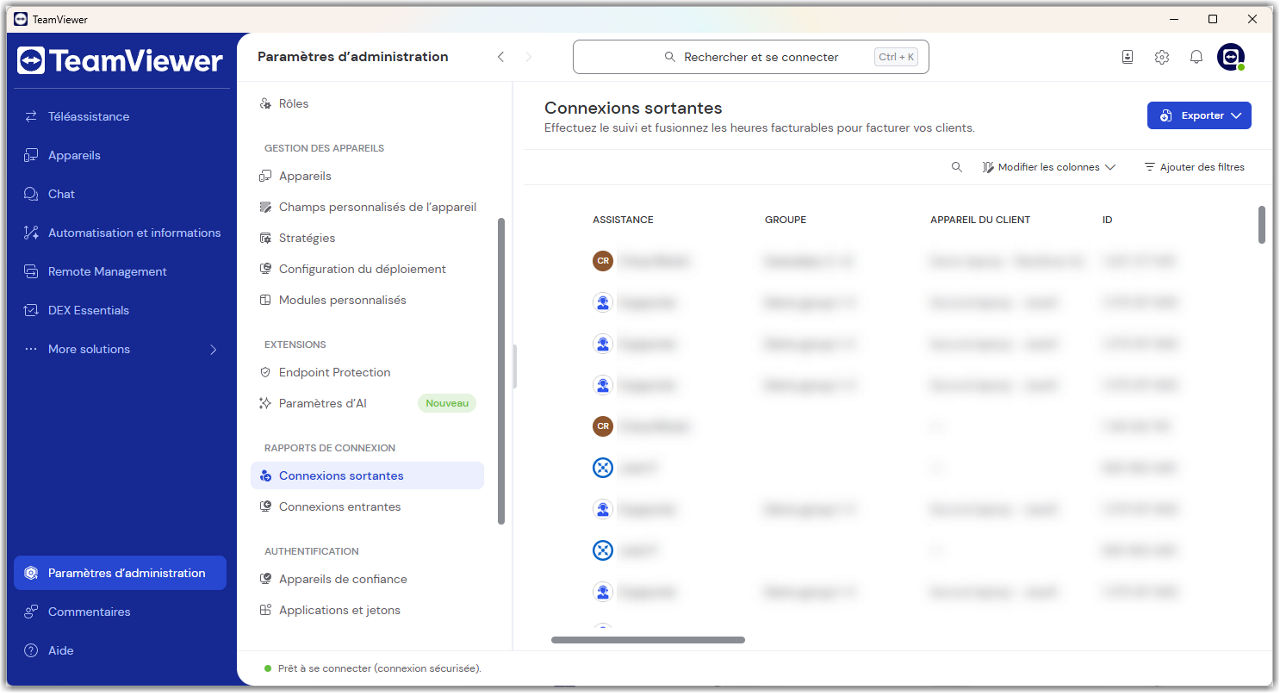The height and width of the screenshot is (694, 1280).
Task: Click APPAREIL DU CLIENT column header
Action: (x=980, y=220)
